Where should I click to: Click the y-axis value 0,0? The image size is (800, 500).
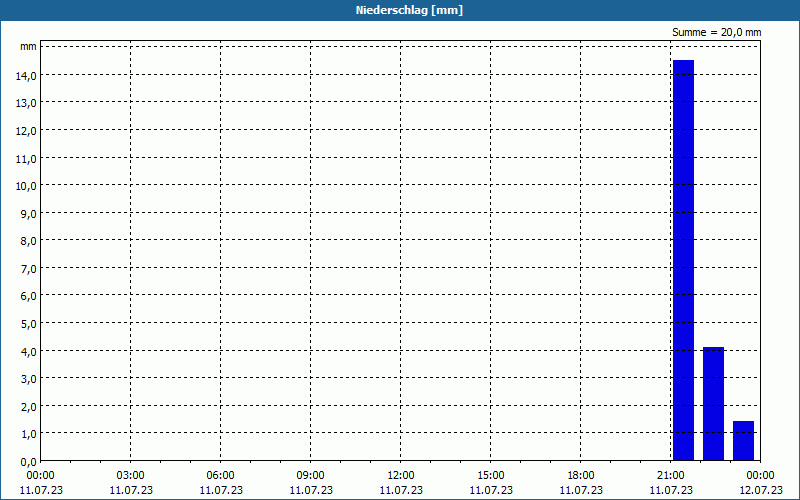[x=29, y=462]
